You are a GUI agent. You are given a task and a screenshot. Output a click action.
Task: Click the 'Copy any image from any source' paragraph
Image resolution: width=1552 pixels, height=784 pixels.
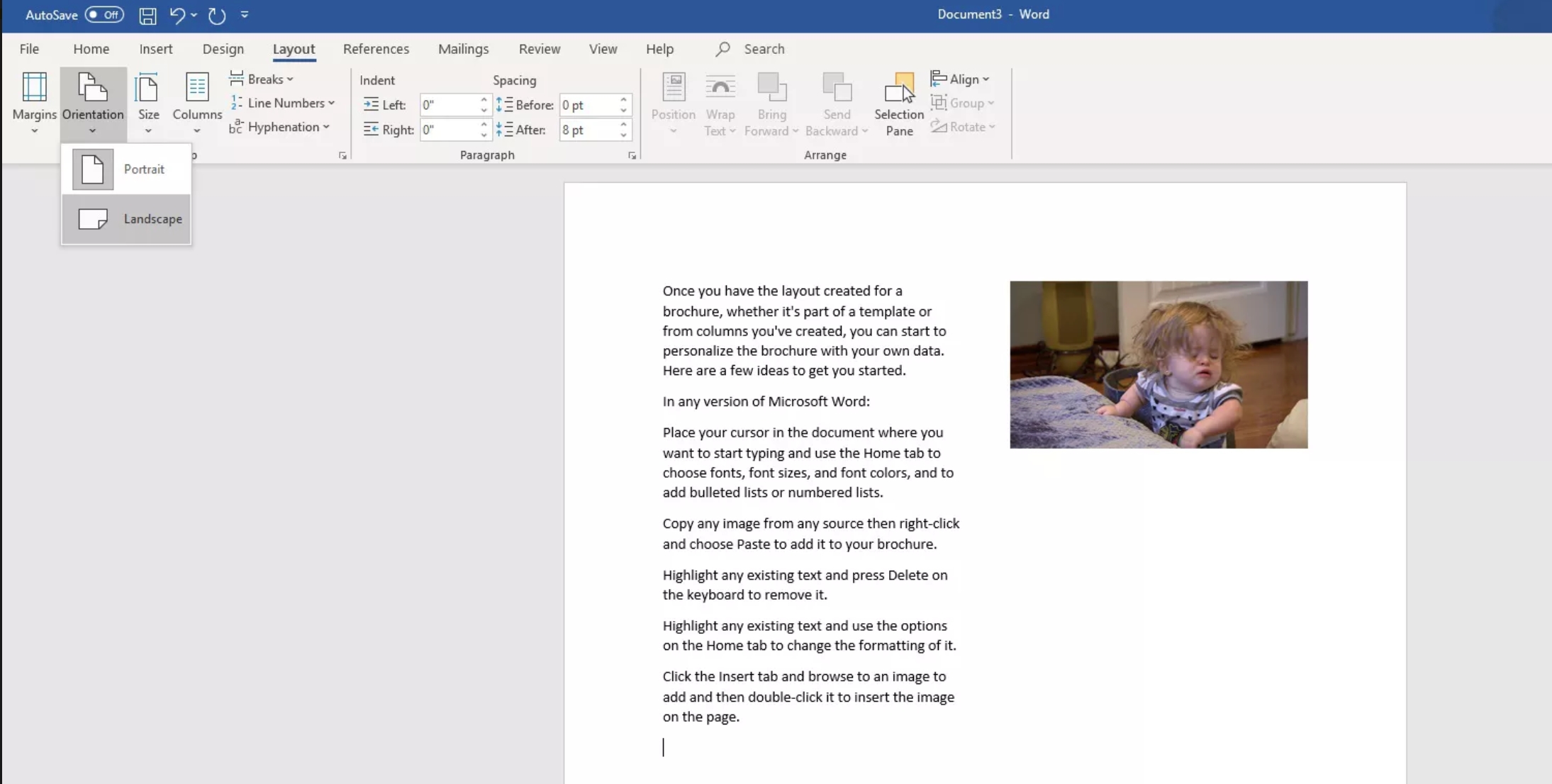(810, 534)
